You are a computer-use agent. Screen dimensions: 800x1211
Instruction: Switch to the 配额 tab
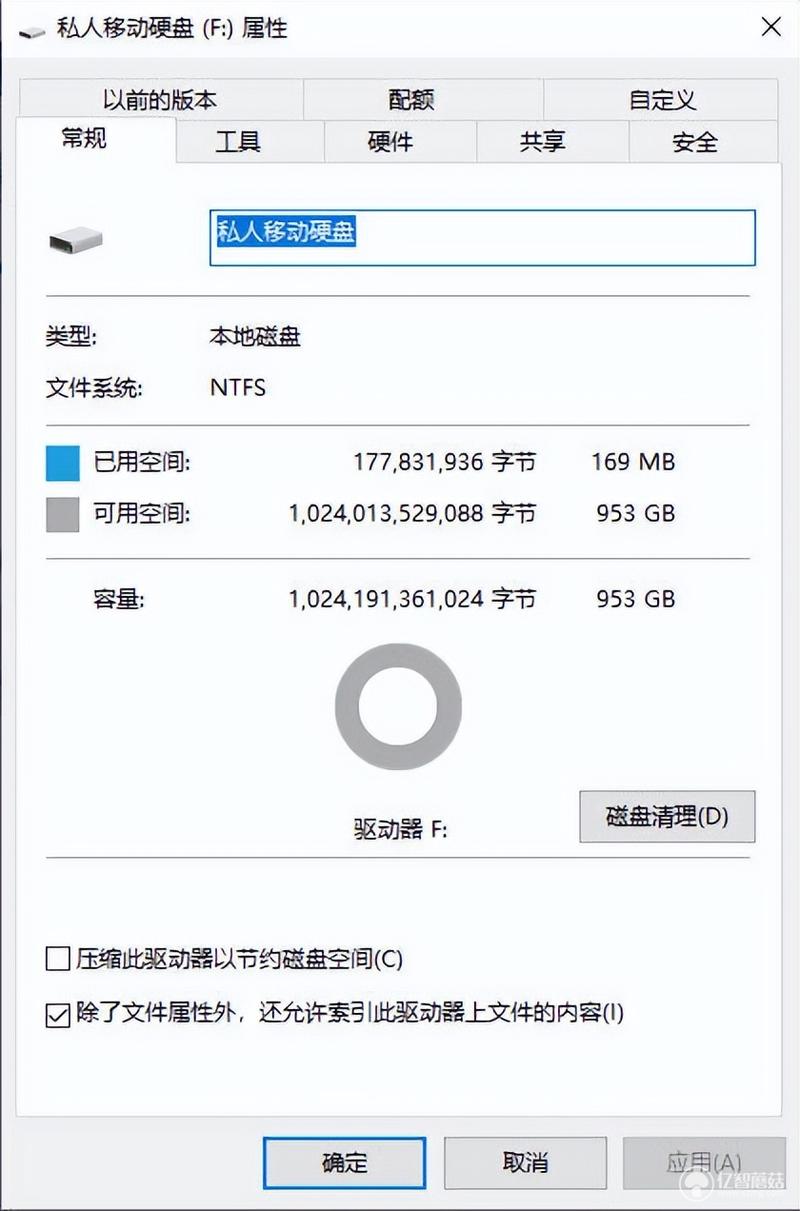pos(411,99)
